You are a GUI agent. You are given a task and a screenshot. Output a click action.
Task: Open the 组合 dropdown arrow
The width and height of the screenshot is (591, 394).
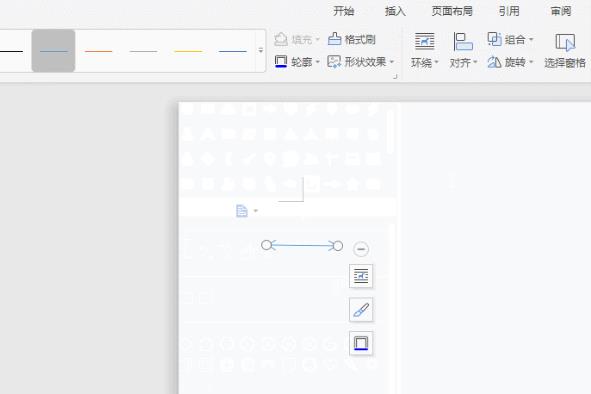click(531, 39)
